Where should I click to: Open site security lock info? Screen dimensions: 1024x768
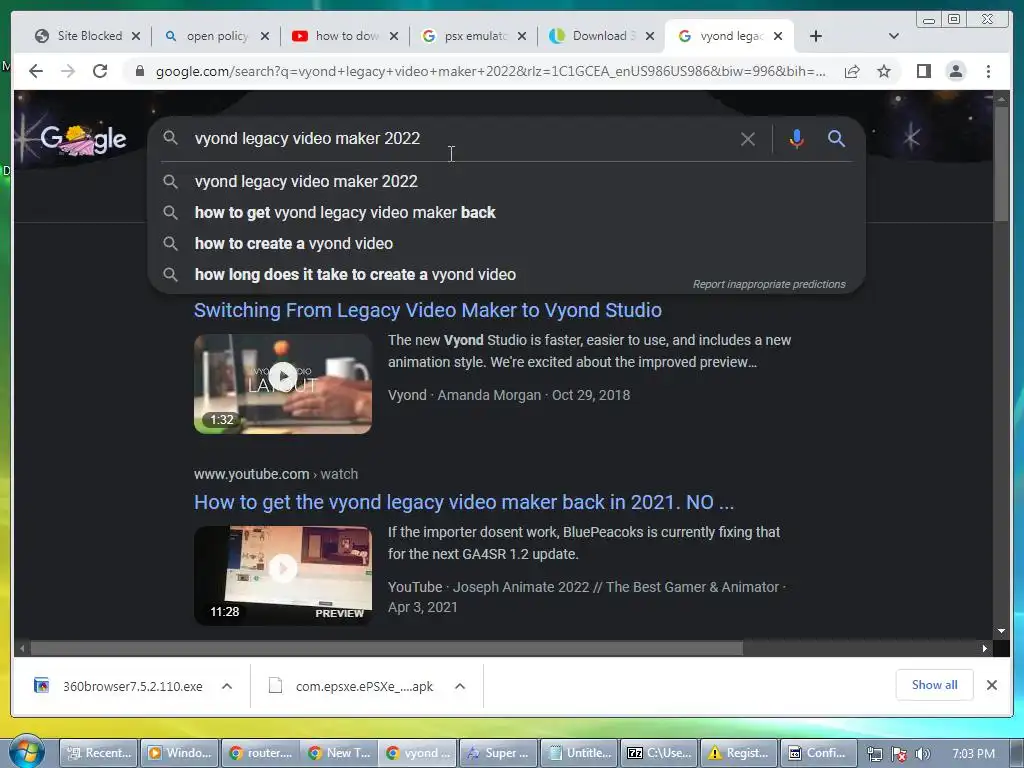coord(139,71)
